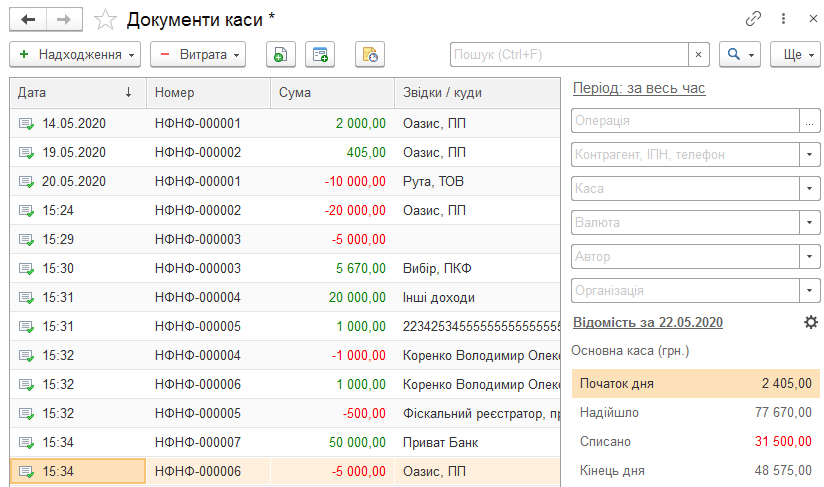This screenshot has height=487, width=824.
Task: Select the cell Вибір, ПКФ
Action: click(x=477, y=268)
